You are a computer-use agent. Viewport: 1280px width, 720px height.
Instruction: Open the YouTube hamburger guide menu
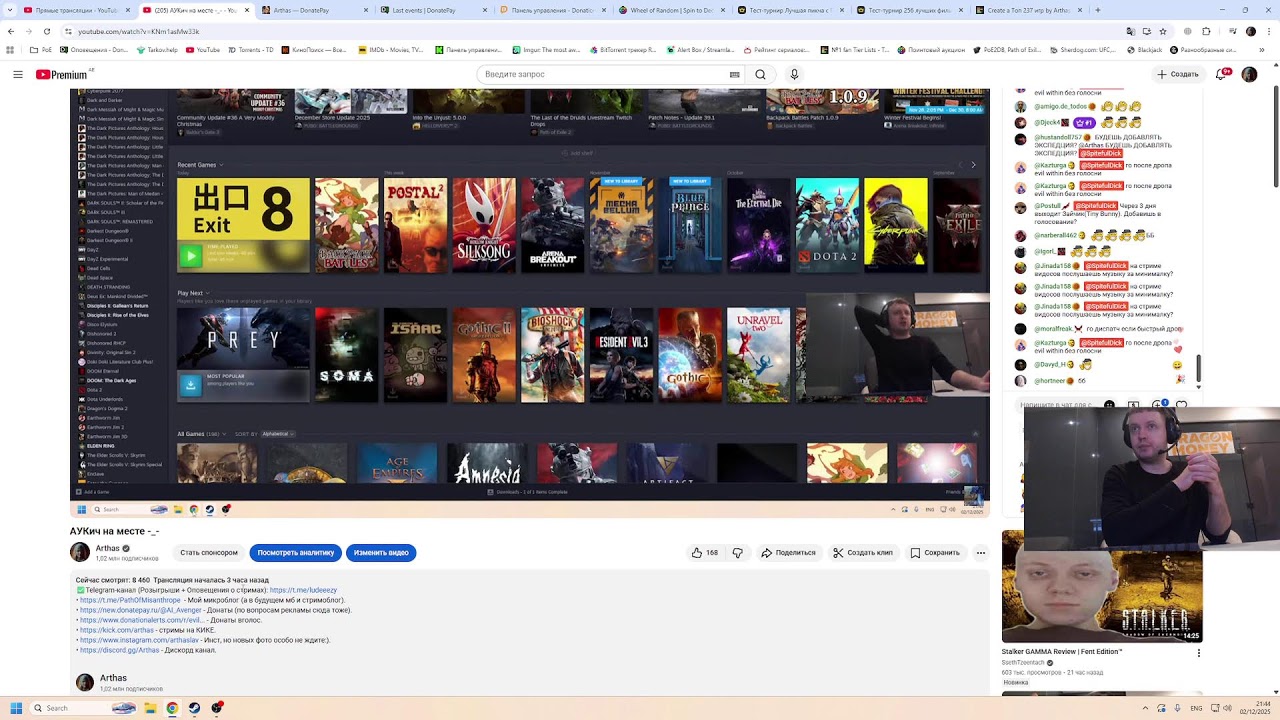tap(18, 74)
